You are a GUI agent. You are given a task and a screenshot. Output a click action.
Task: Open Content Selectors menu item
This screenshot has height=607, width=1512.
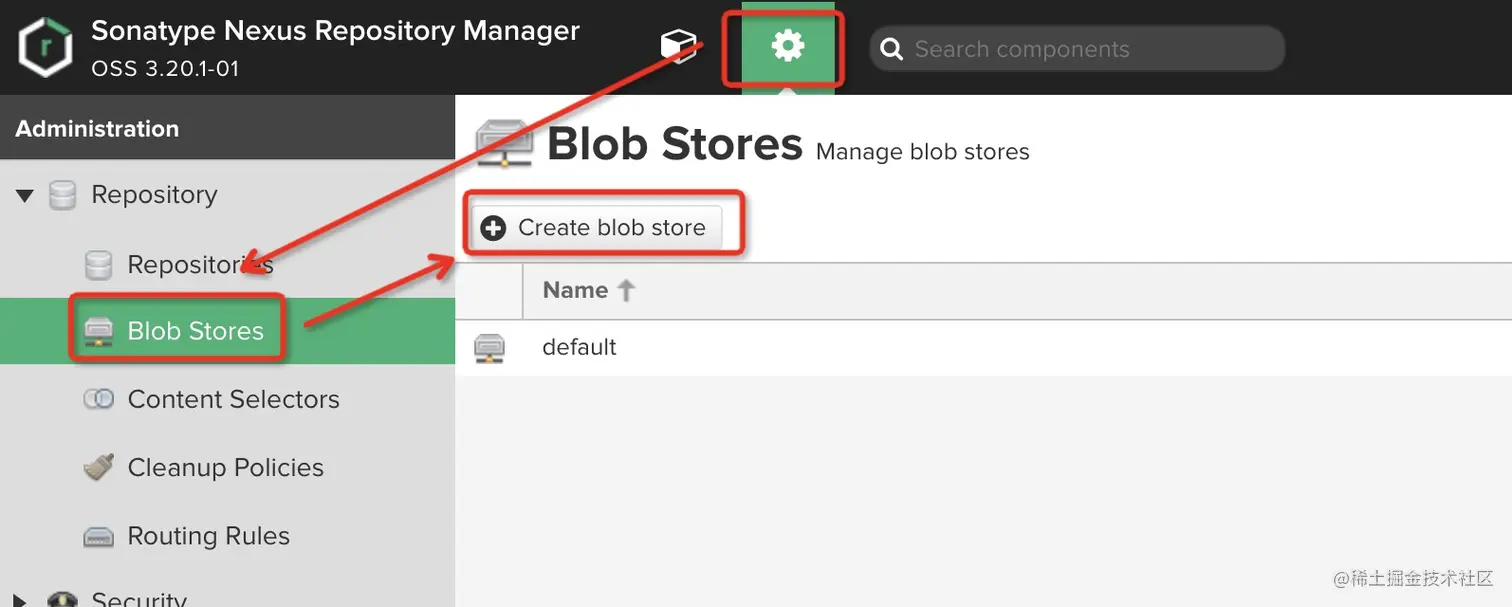(x=234, y=399)
